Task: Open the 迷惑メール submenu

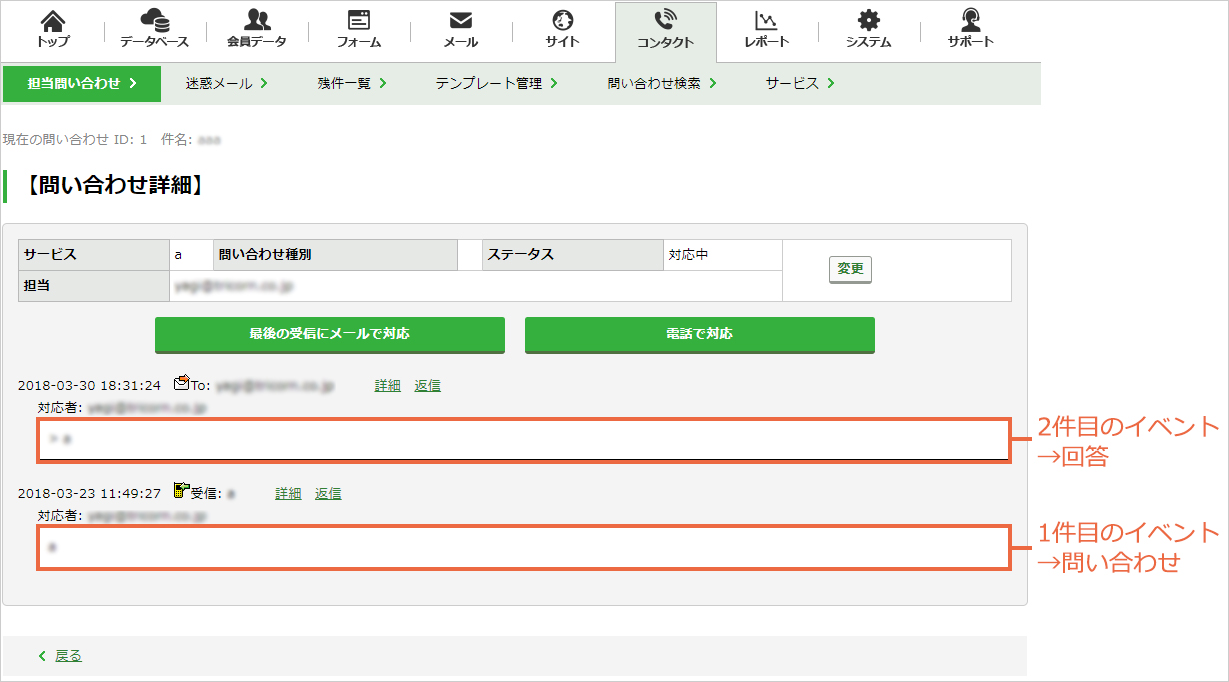Action: tap(227, 84)
